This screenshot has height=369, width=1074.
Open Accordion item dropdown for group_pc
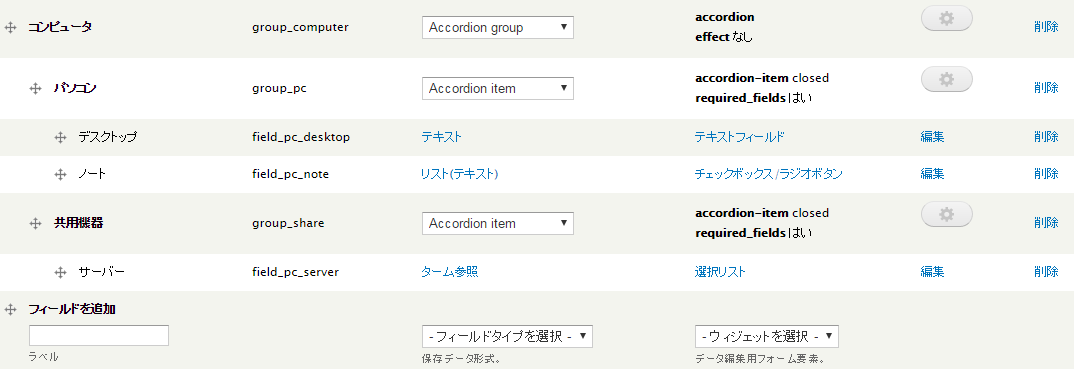(x=498, y=88)
